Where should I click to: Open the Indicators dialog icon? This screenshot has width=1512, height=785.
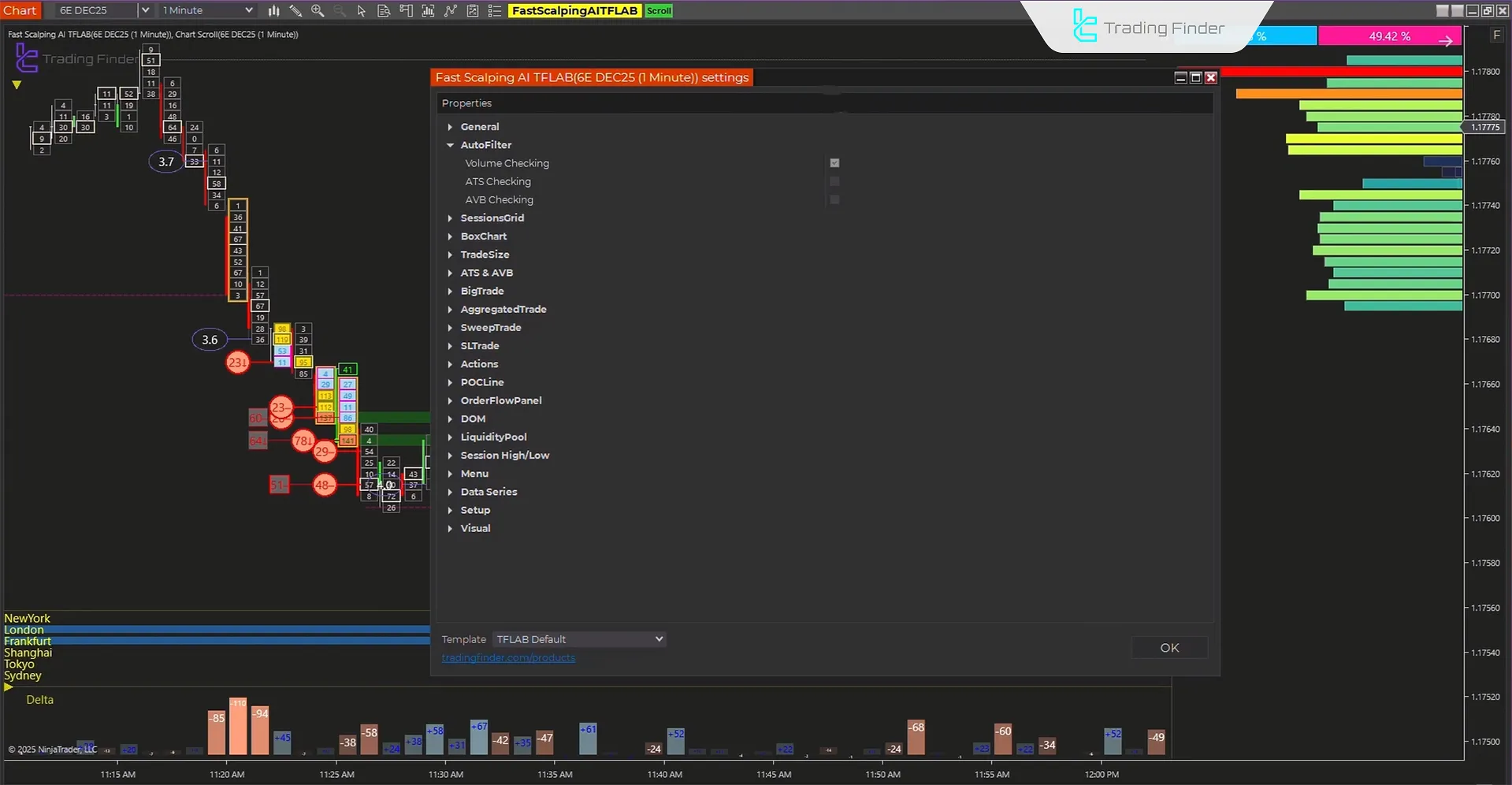click(428, 10)
